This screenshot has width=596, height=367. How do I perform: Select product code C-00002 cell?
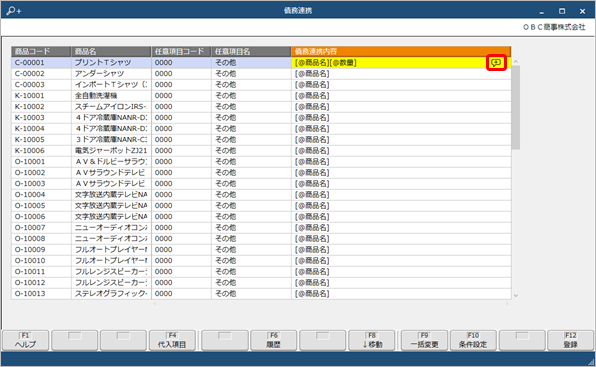[x=41, y=74]
